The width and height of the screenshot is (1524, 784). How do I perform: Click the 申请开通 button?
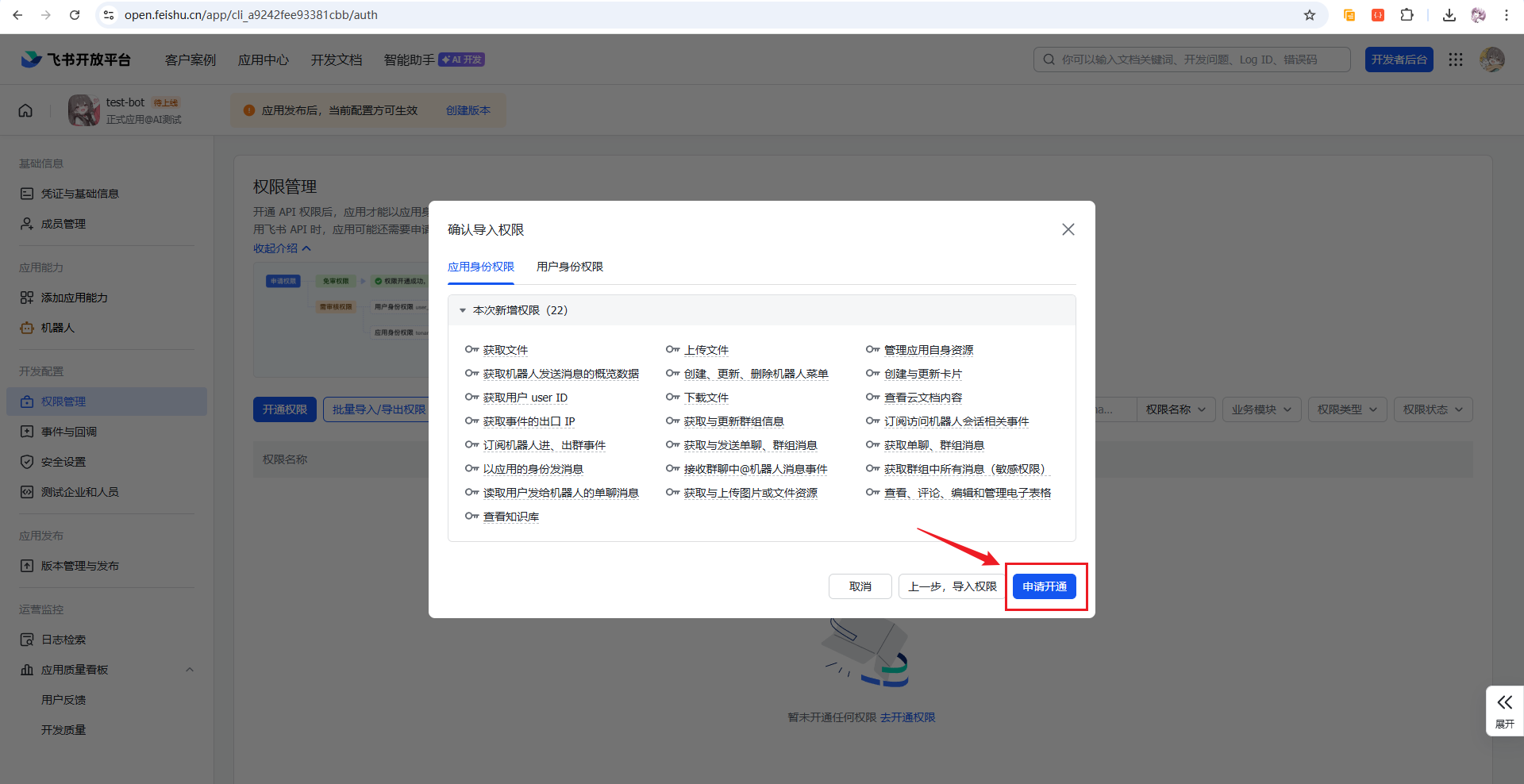click(1044, 586)
